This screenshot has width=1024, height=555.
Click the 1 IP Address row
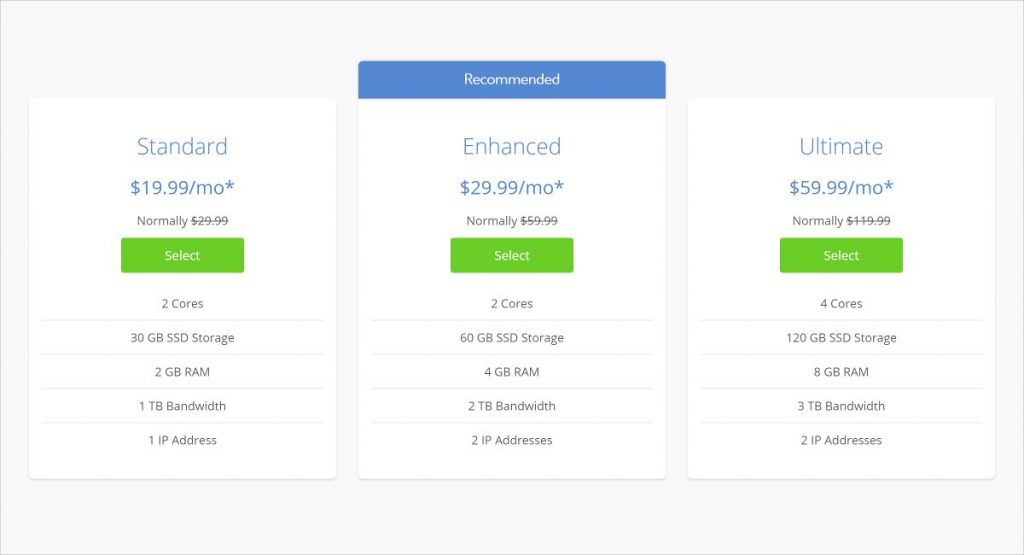pyautogui.click(x=182, y=440)
